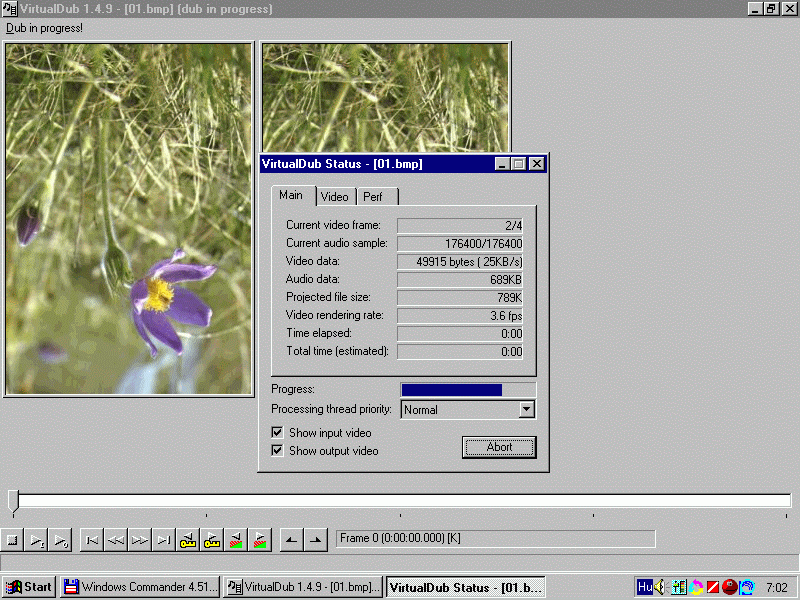The width and height of the screenshot is (800, 600).
Task: Click the VirtualDub Status taskbar button
Action: click(466, 587)
